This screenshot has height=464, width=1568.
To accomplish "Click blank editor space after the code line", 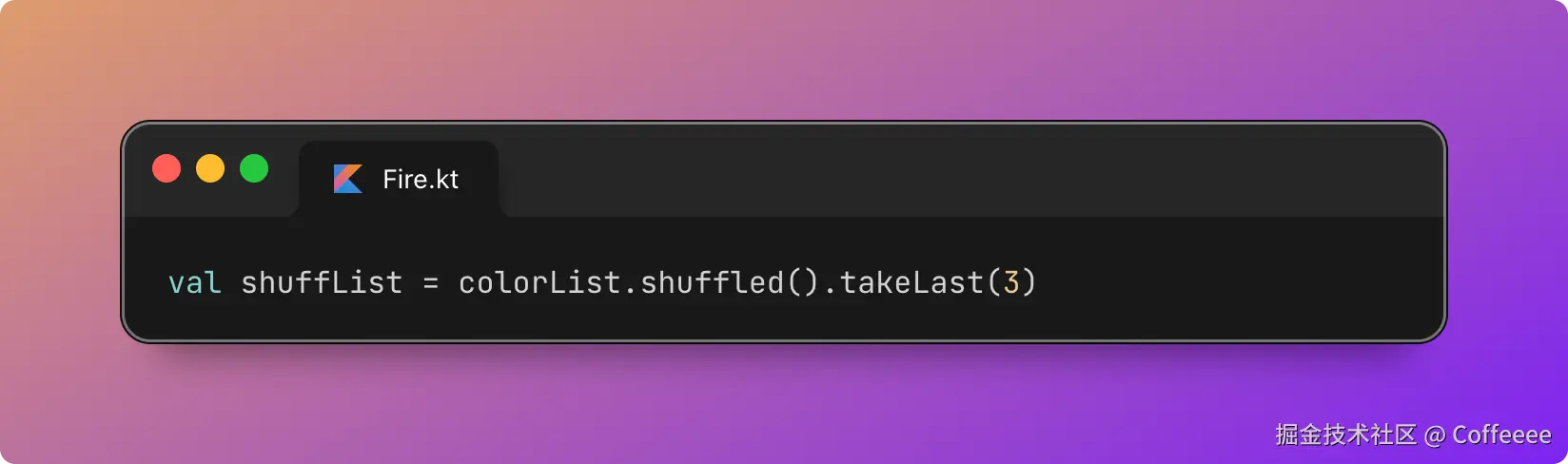I will pos(1237,282).
